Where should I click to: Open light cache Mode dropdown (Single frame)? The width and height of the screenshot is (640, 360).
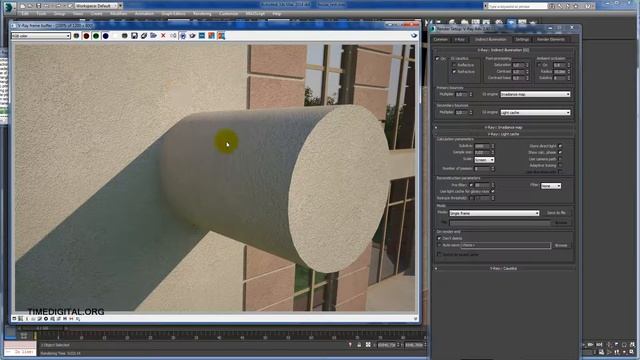click(x=494, y=213)
